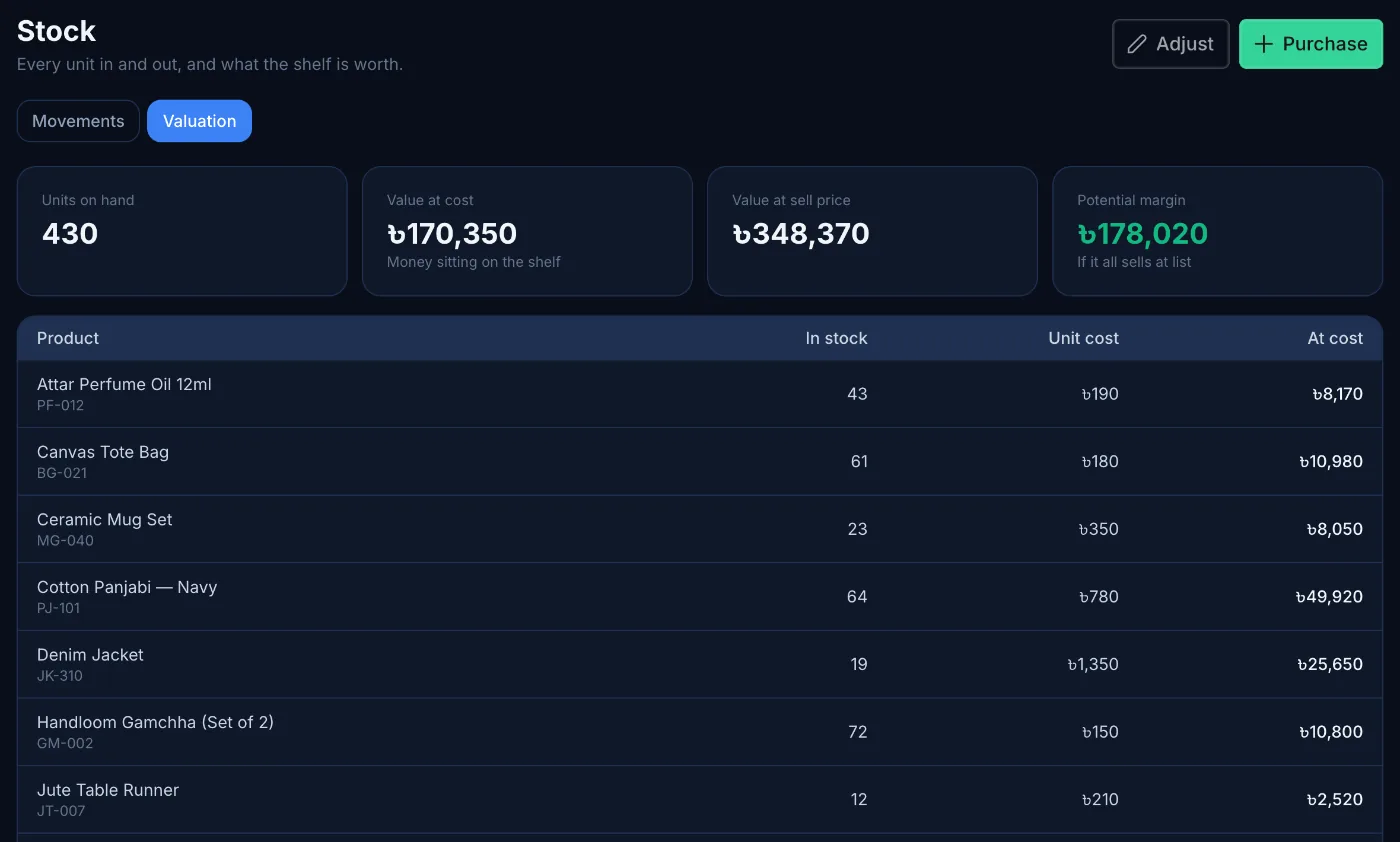This screenshot has width=1400, height=842.
Task: Click the pencil icon in Adjust button
Action: 1137,44
